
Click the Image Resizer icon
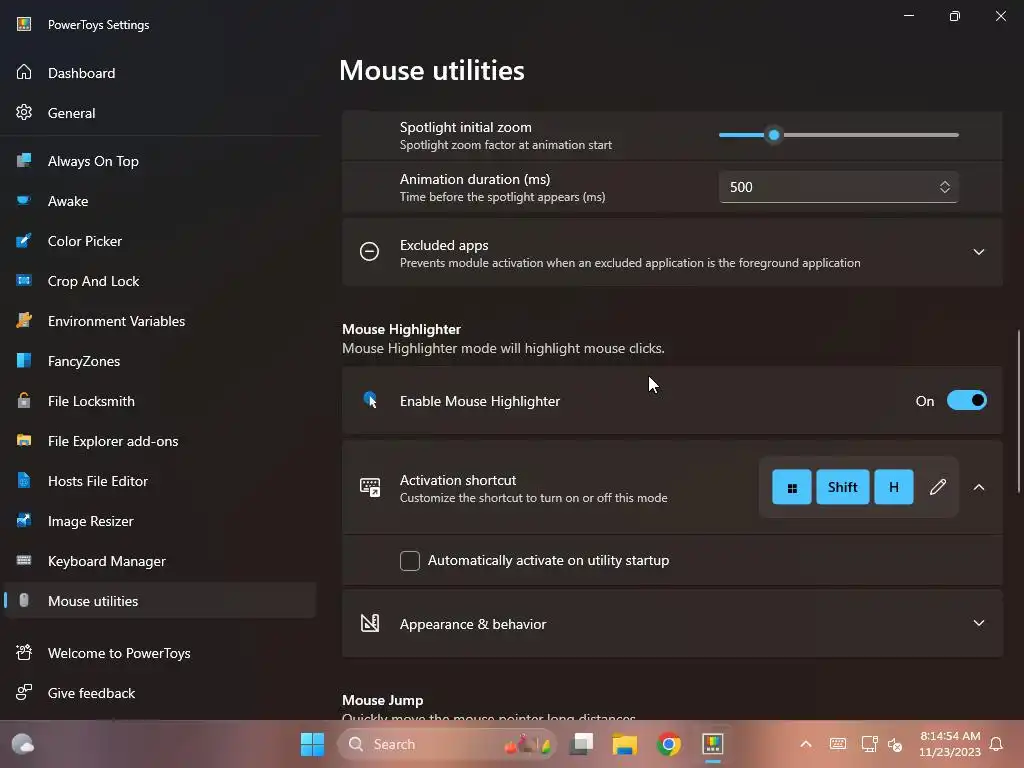click(x=24, y=520)
